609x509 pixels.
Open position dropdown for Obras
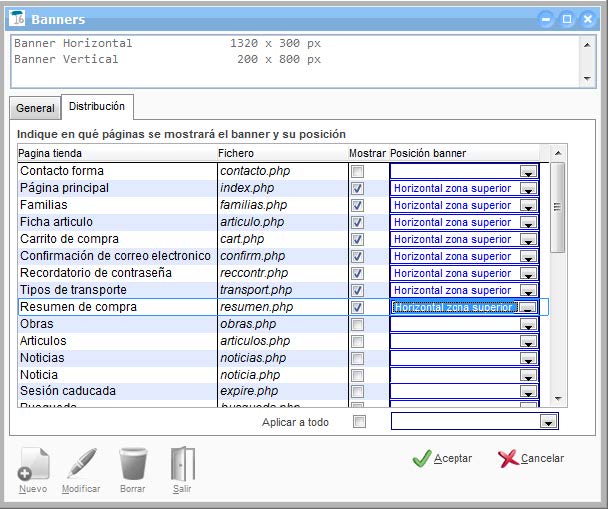[x=528, y=325]
